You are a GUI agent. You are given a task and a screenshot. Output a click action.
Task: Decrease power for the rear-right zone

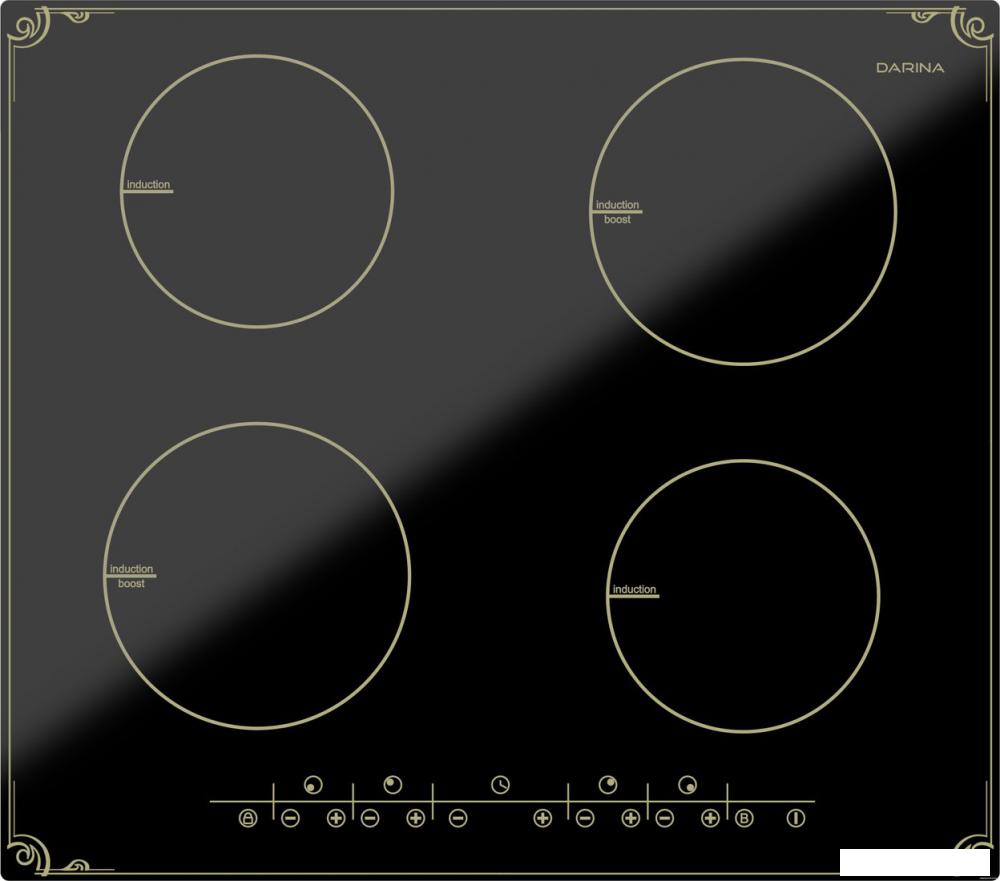[585, 818]
